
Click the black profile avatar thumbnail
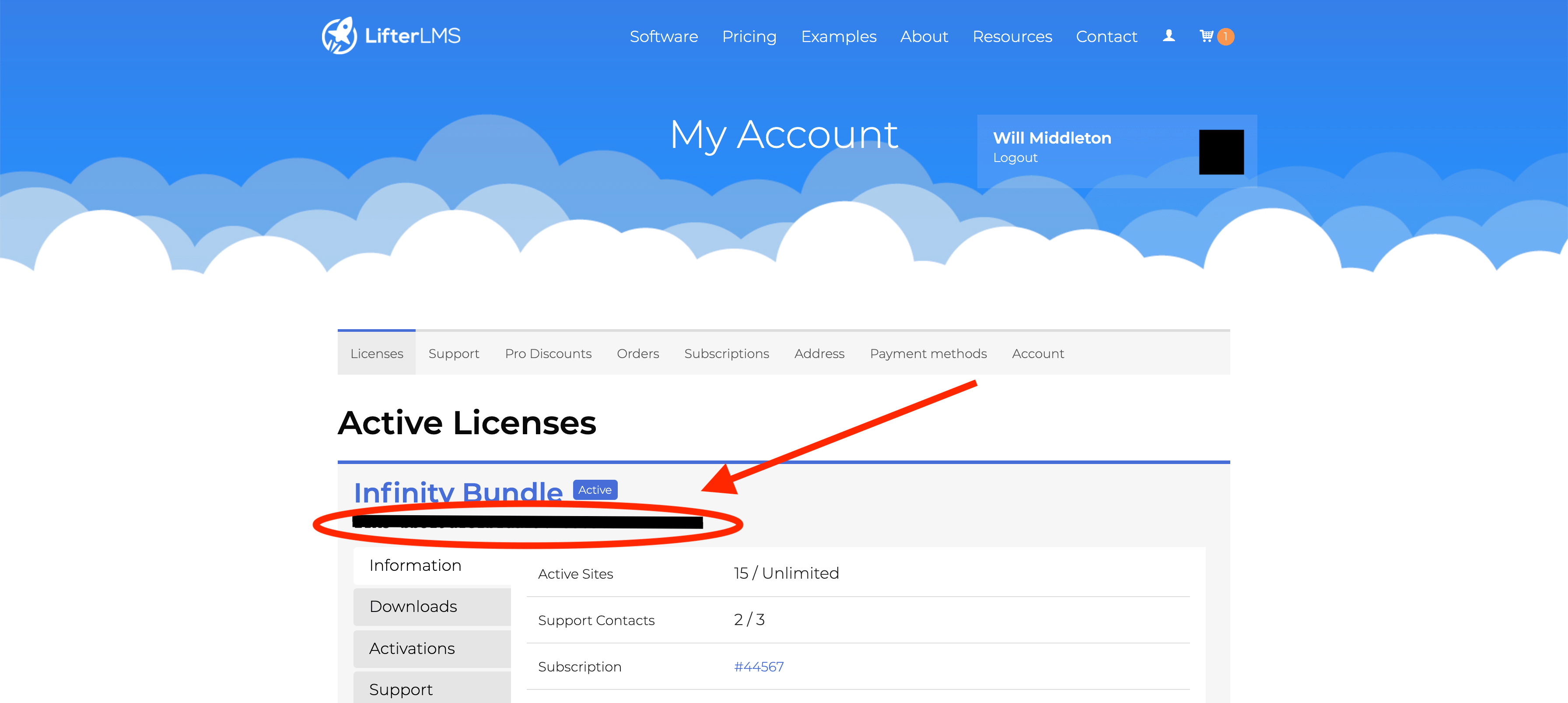(x=1221, y=152)
